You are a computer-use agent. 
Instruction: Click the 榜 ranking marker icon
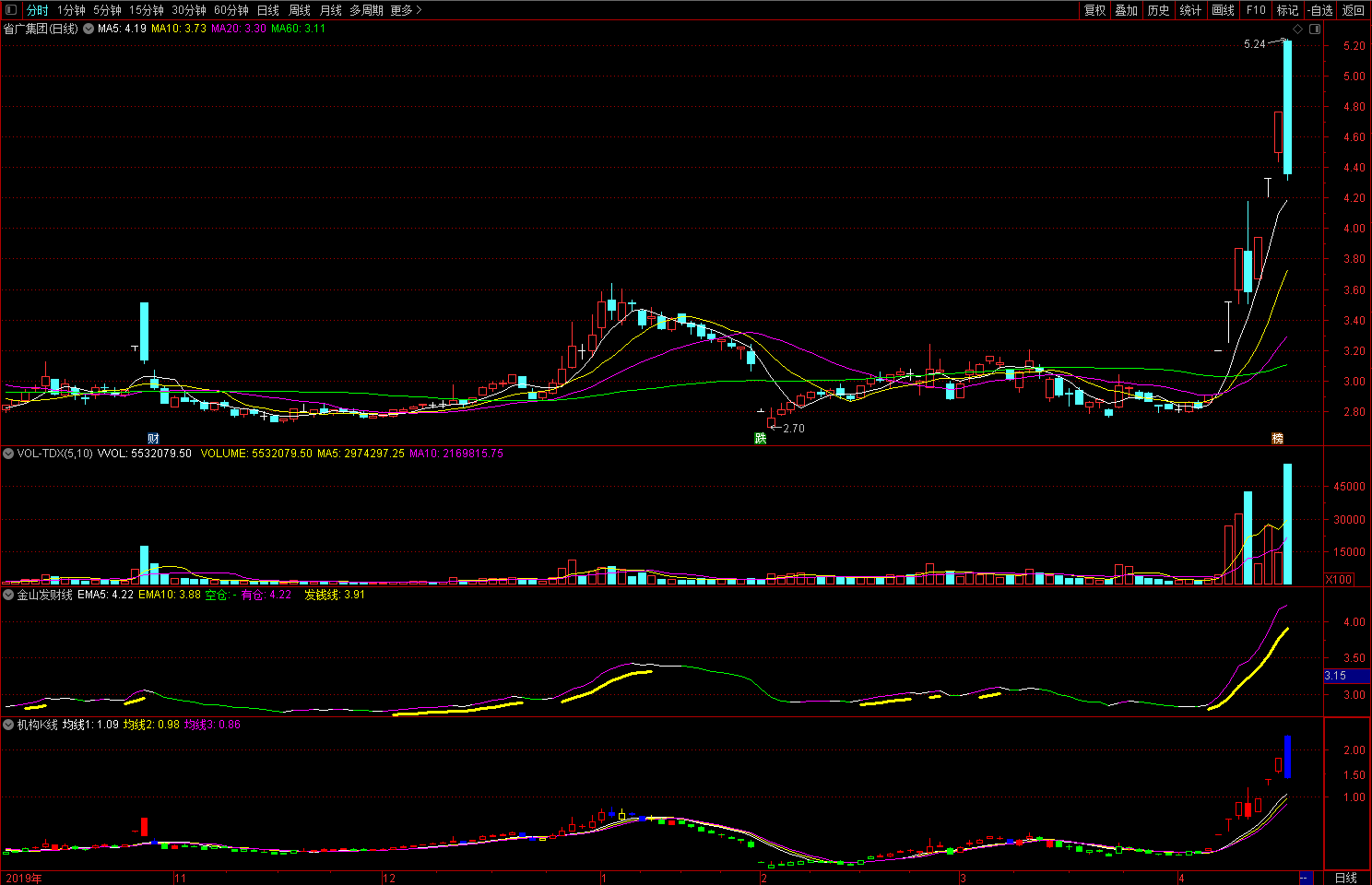1277,438
